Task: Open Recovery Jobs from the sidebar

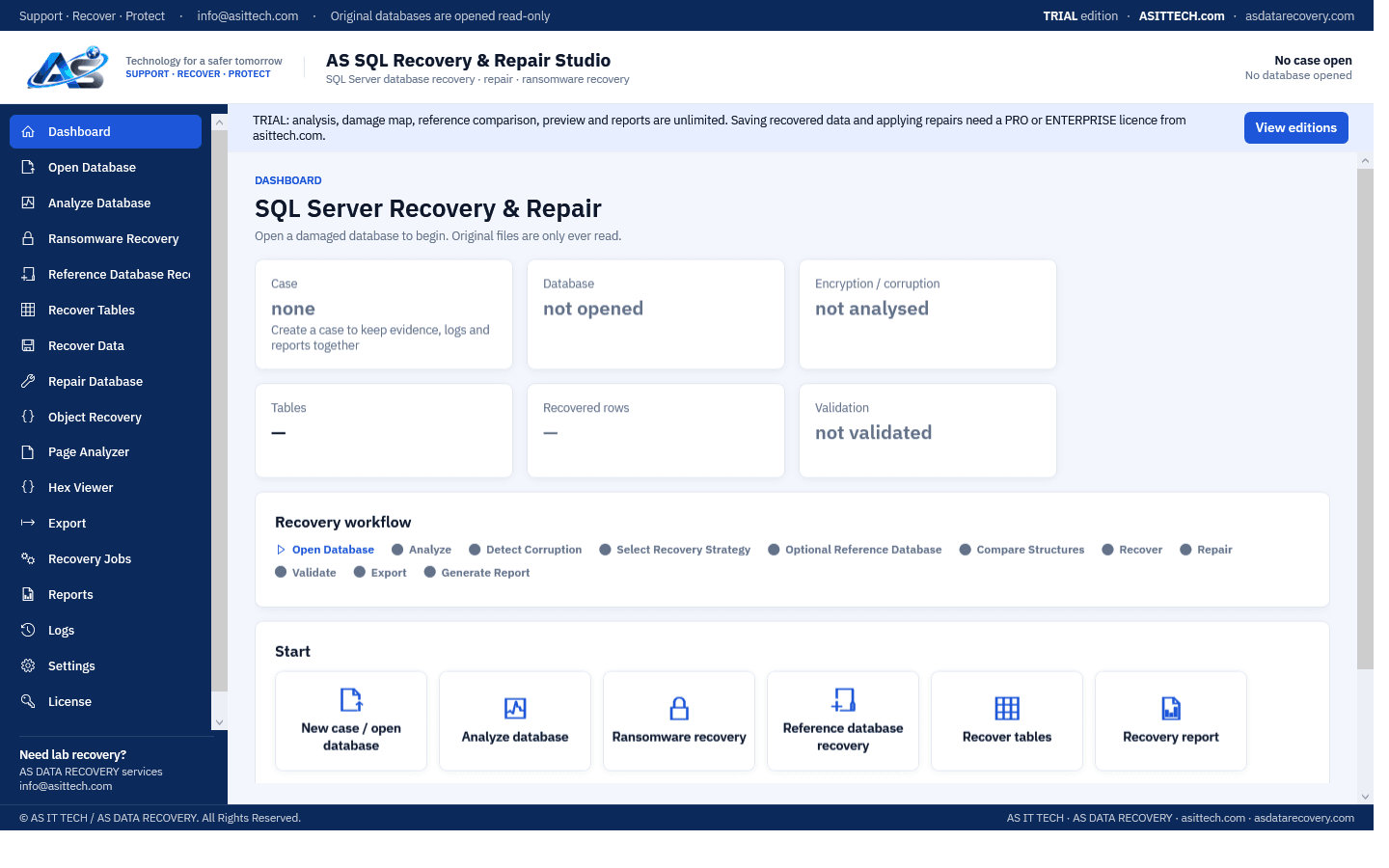Action: [105, 558]
